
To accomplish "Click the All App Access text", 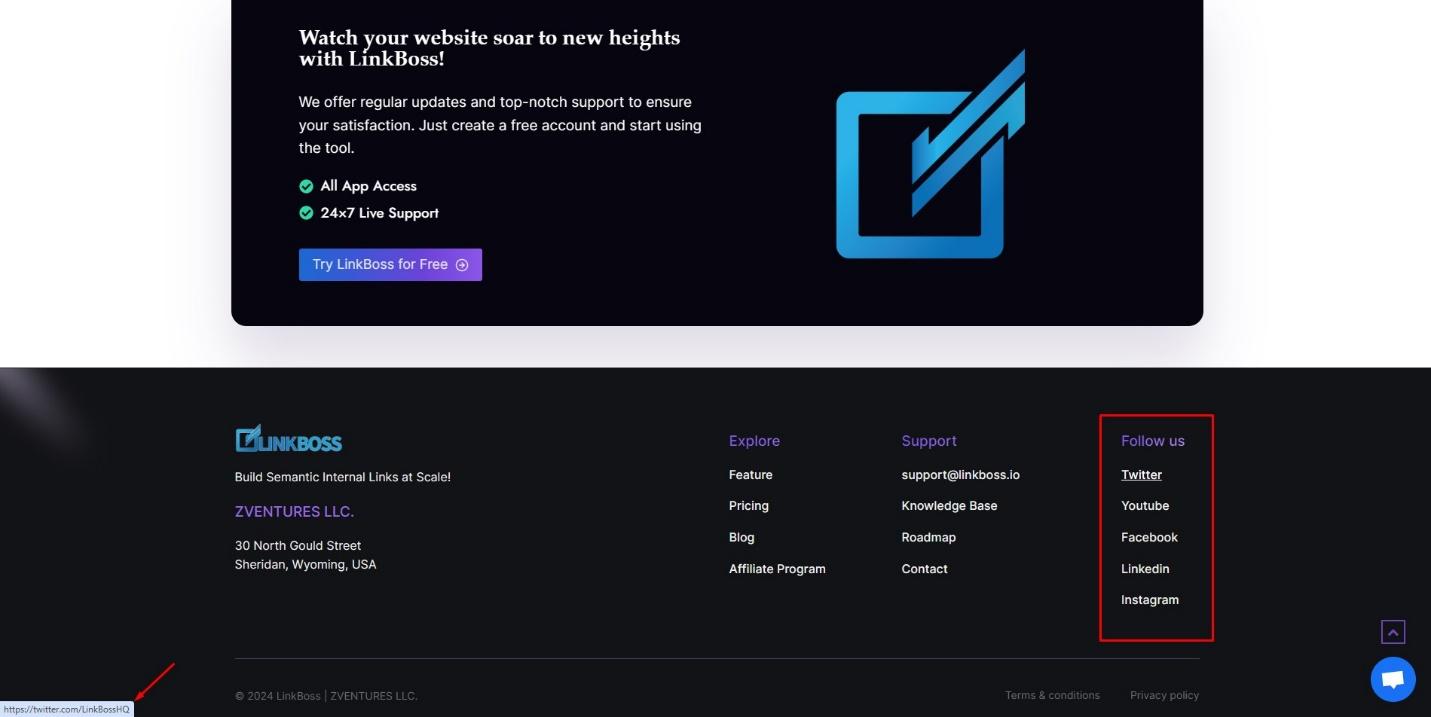I will tap(368, 186).
